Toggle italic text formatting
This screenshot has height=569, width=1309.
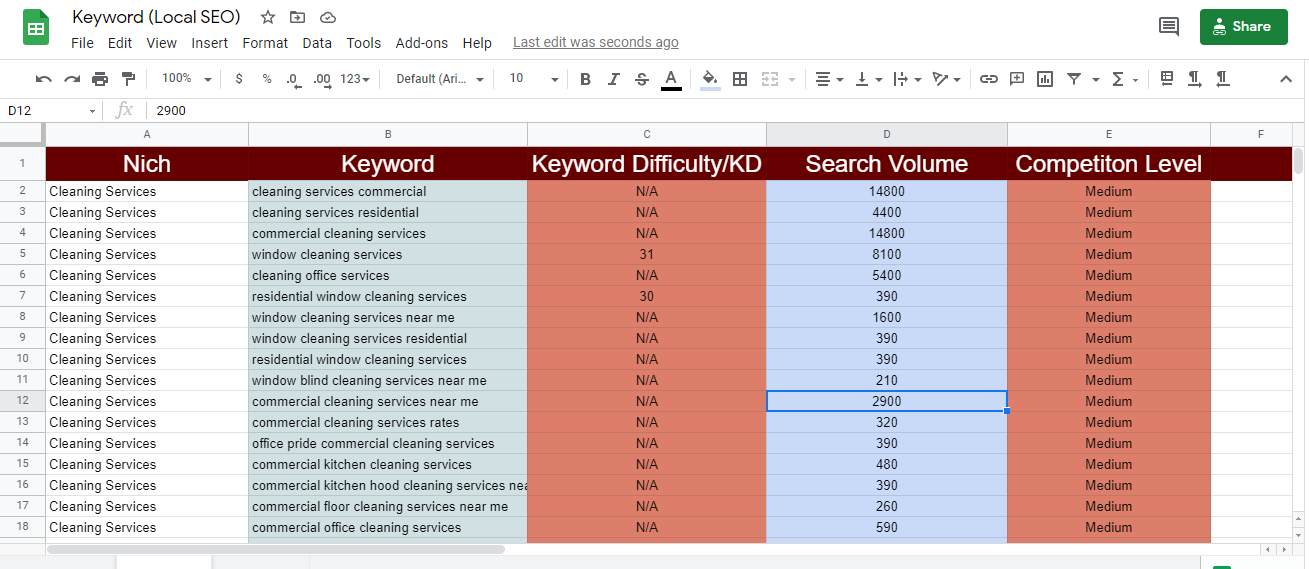(614, 79)
